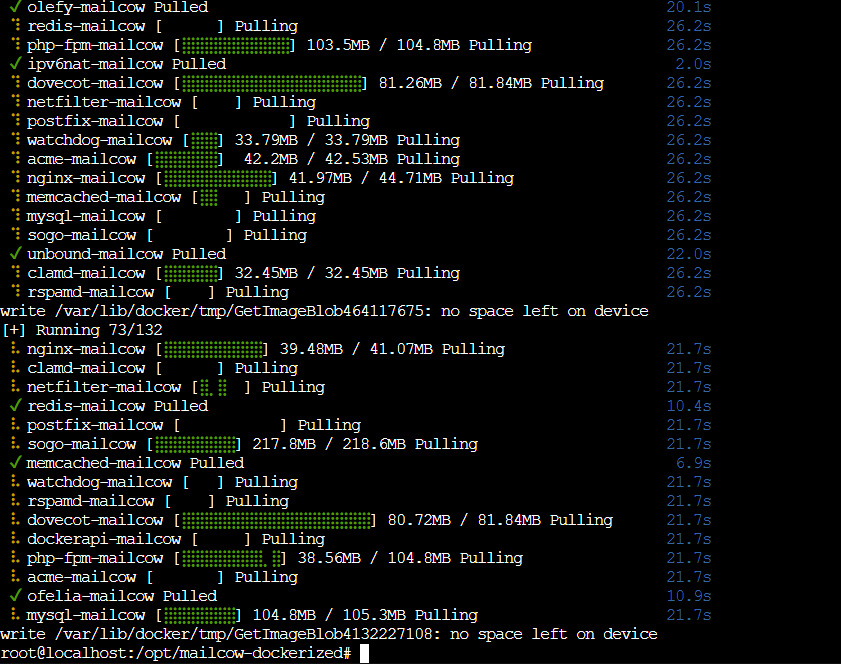Click the 'dockerapi-mailcow' service name

104,539
